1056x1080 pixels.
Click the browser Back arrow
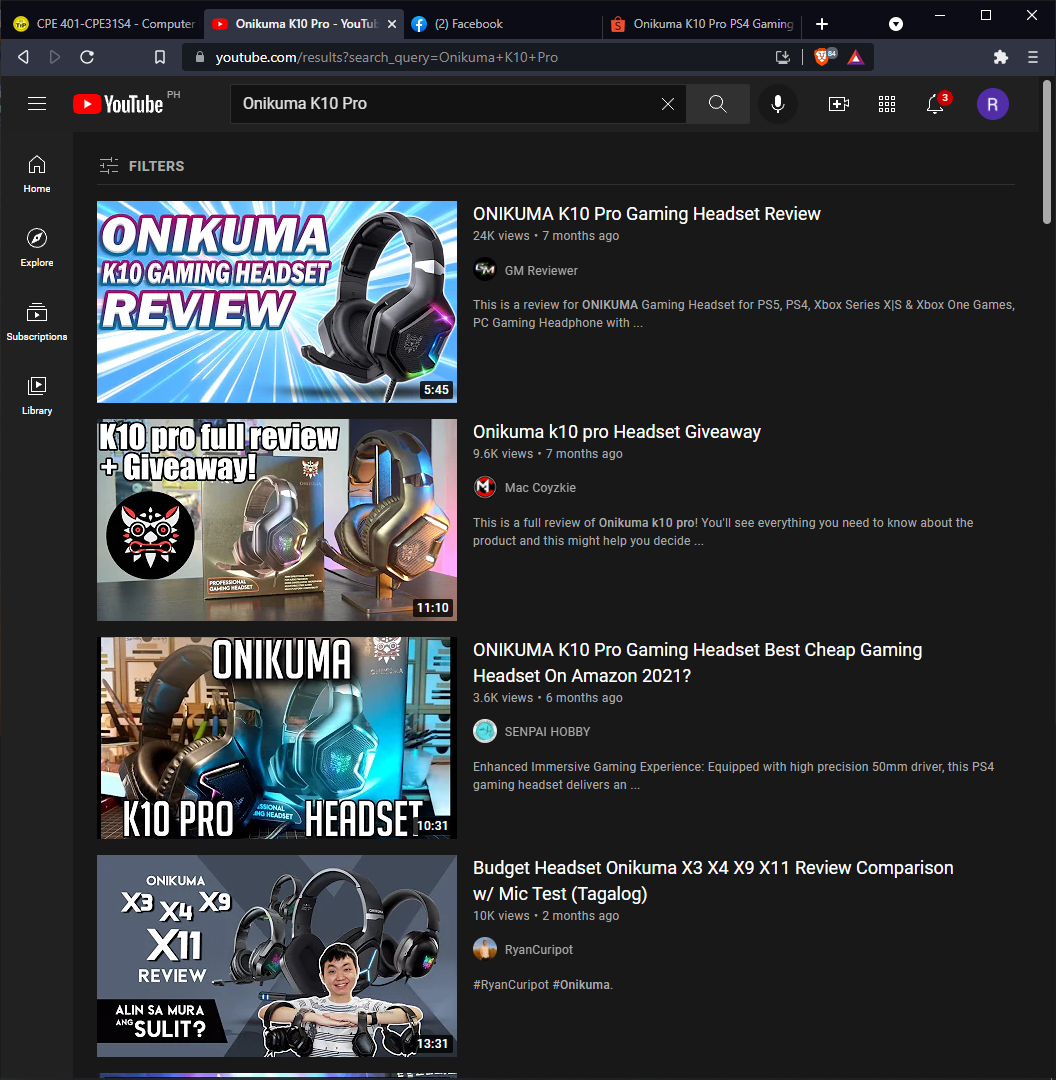click(x=23, y=57)
